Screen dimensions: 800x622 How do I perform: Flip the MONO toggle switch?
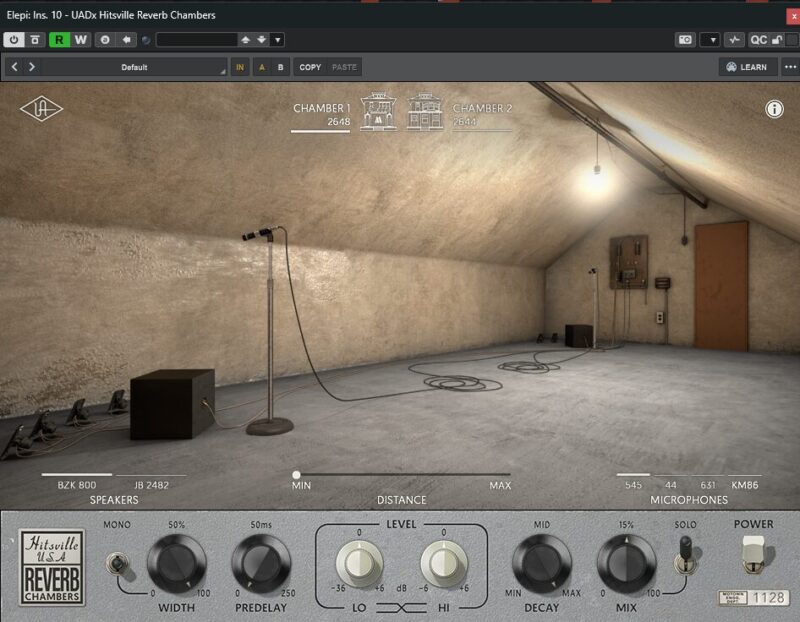coord(118,565)
